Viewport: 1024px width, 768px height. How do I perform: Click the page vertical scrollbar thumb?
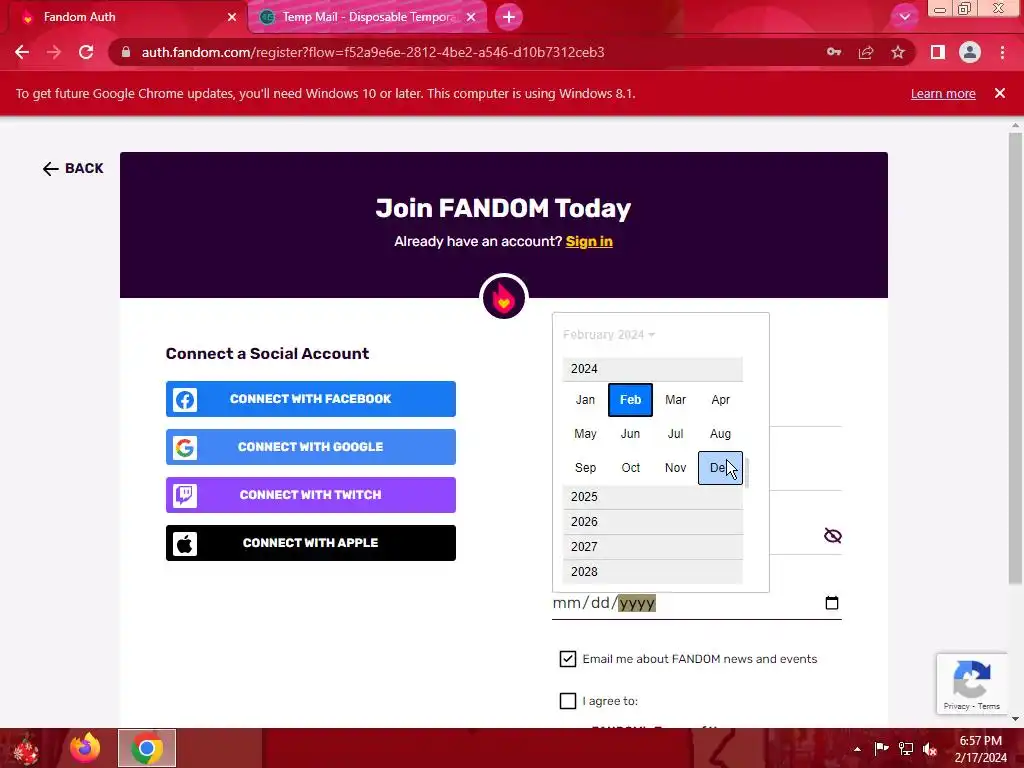coord(1015,358)
